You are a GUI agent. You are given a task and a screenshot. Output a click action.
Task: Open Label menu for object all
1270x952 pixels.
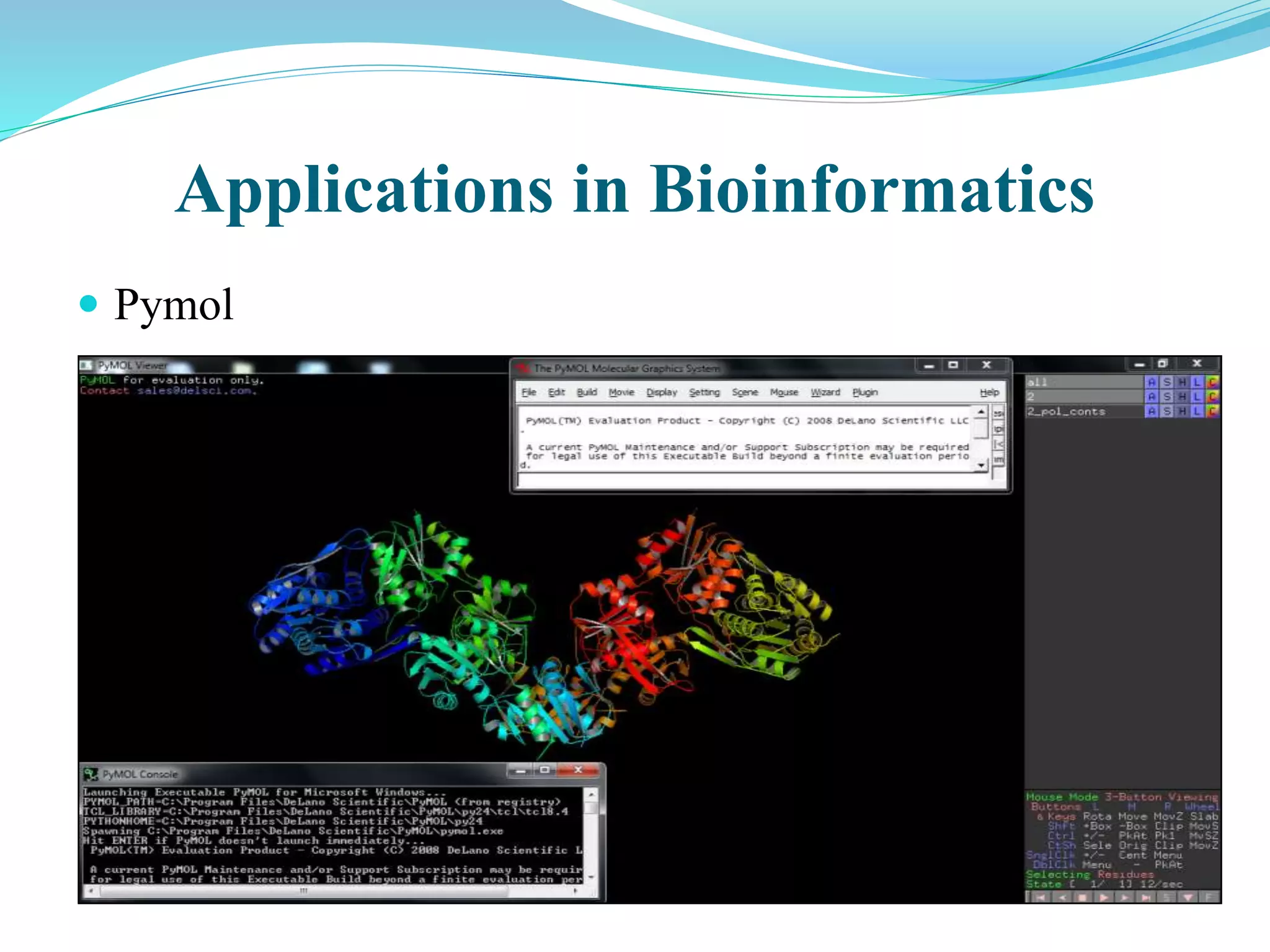pos(1197,382)
